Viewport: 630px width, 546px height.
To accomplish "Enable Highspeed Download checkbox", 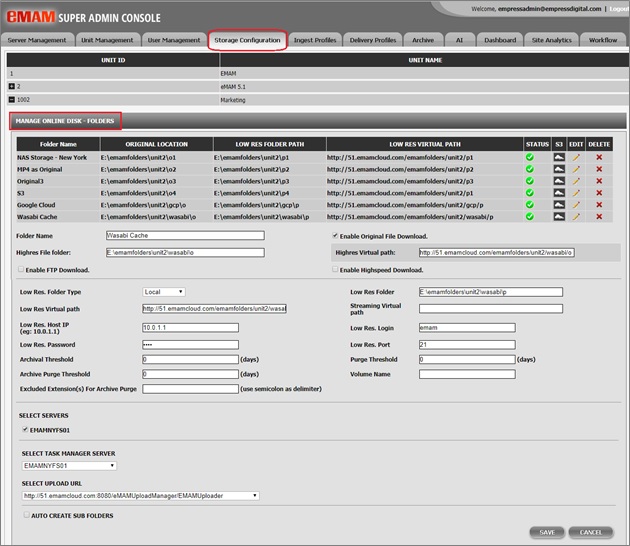I will (335, 269).
